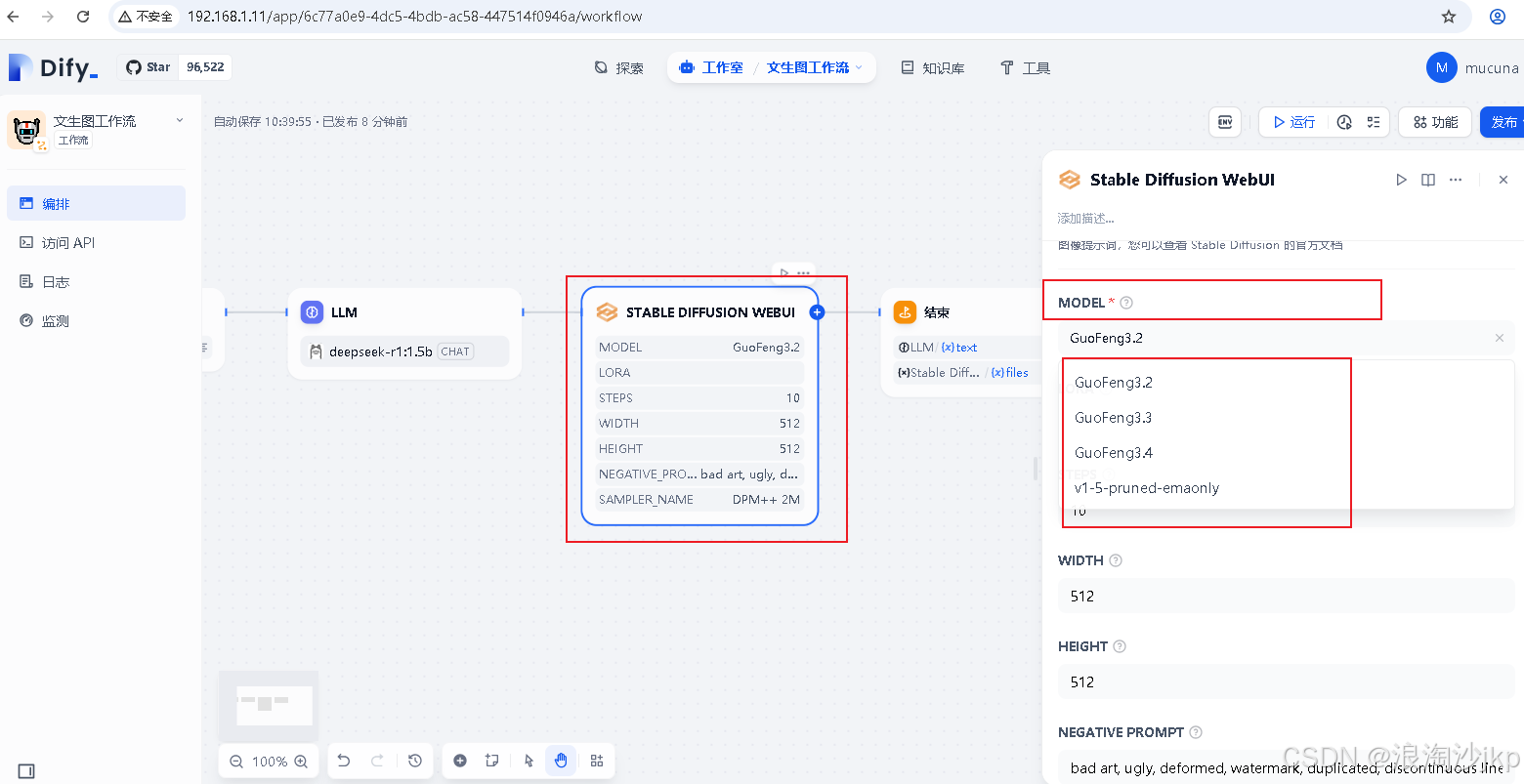Click the MODEL help question mark
Viewport: 1524px width, 784px height.
click(x=1126, y=303)
